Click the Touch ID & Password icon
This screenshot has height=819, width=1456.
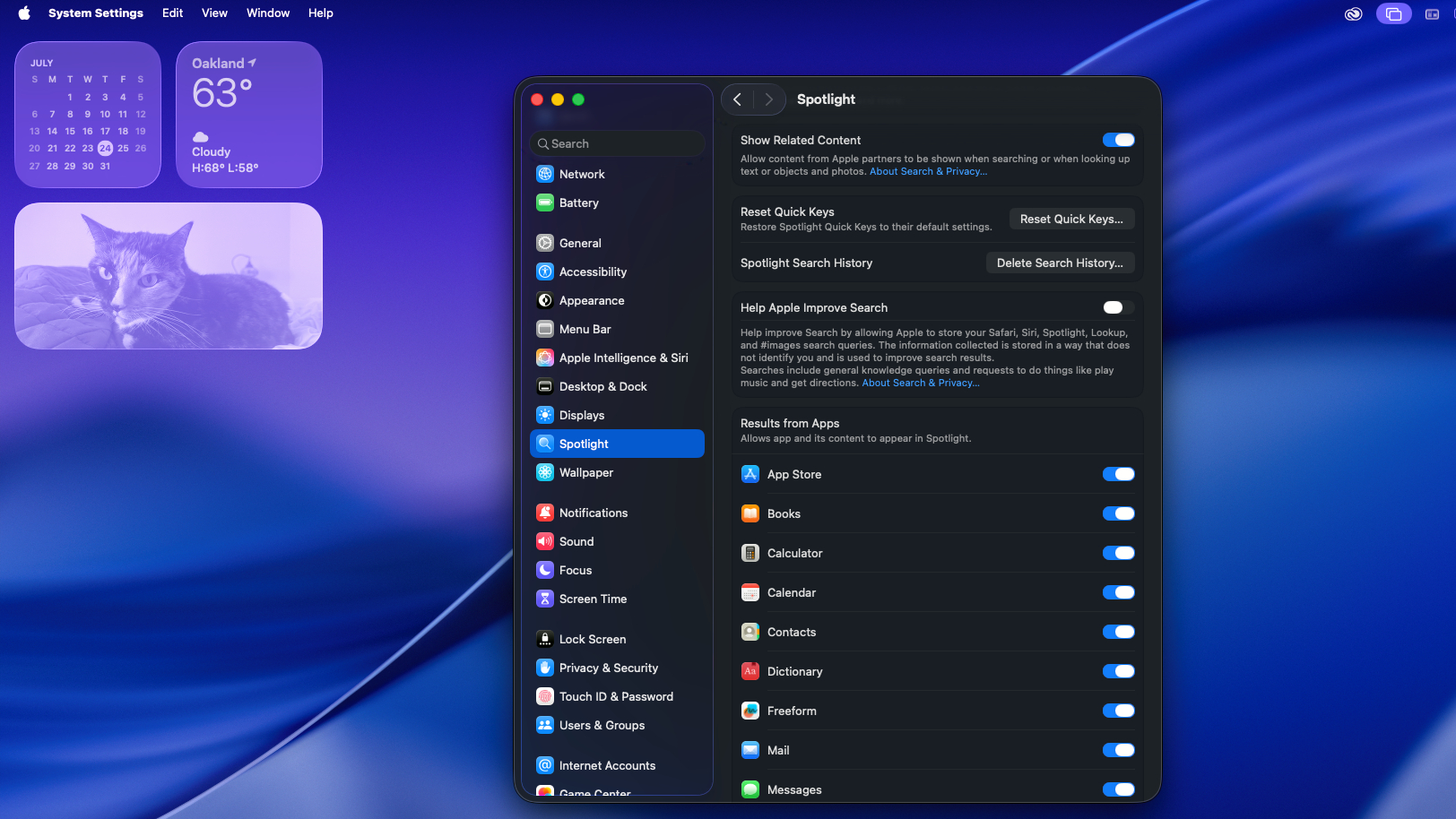click(x=545, y=696)
